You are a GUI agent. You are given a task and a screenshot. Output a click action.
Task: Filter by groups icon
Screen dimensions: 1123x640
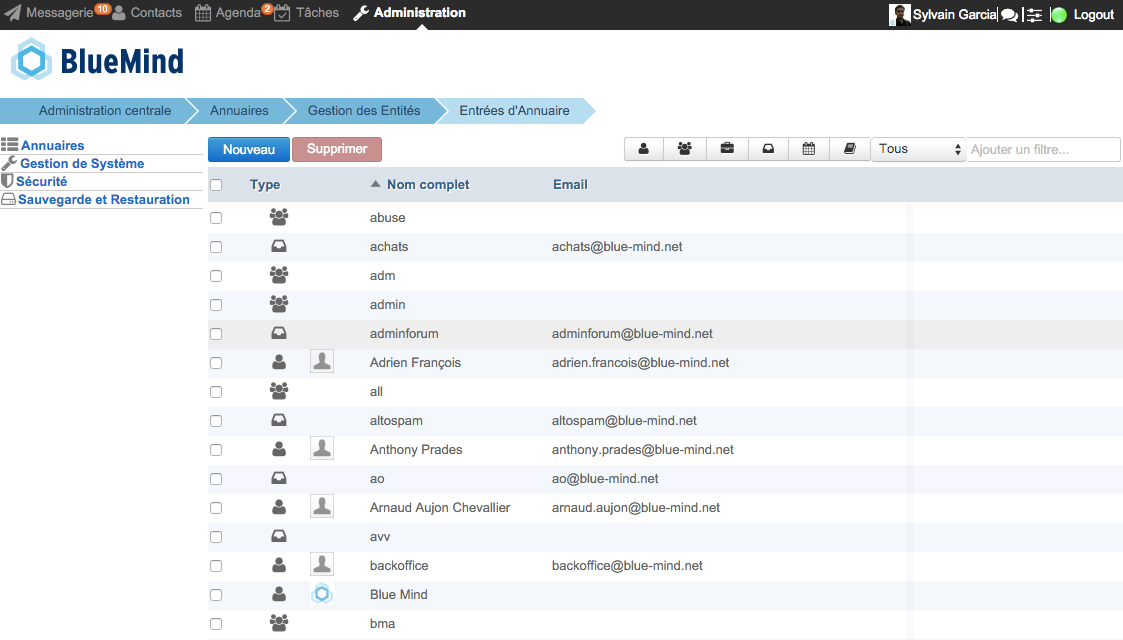685,149
